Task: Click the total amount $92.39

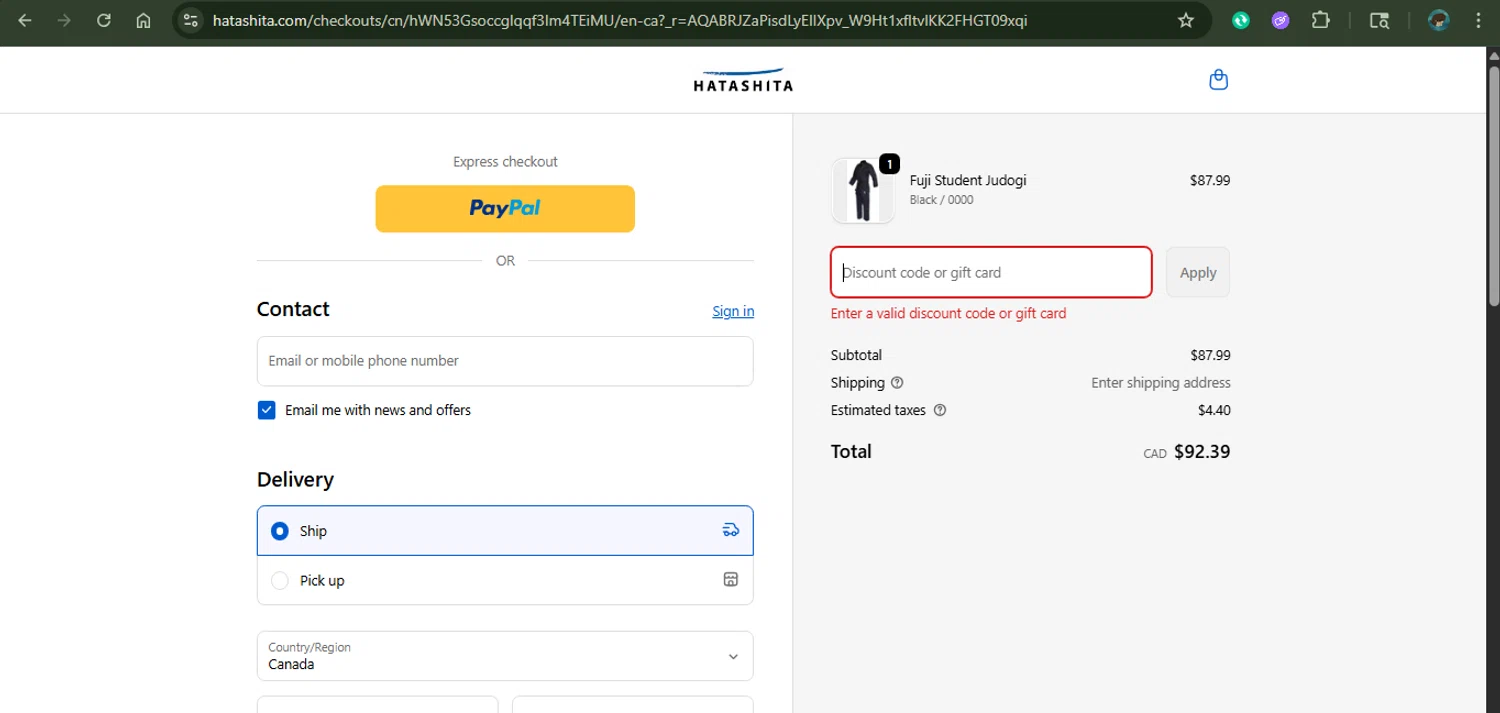Action: click(x=1202, y=452)
